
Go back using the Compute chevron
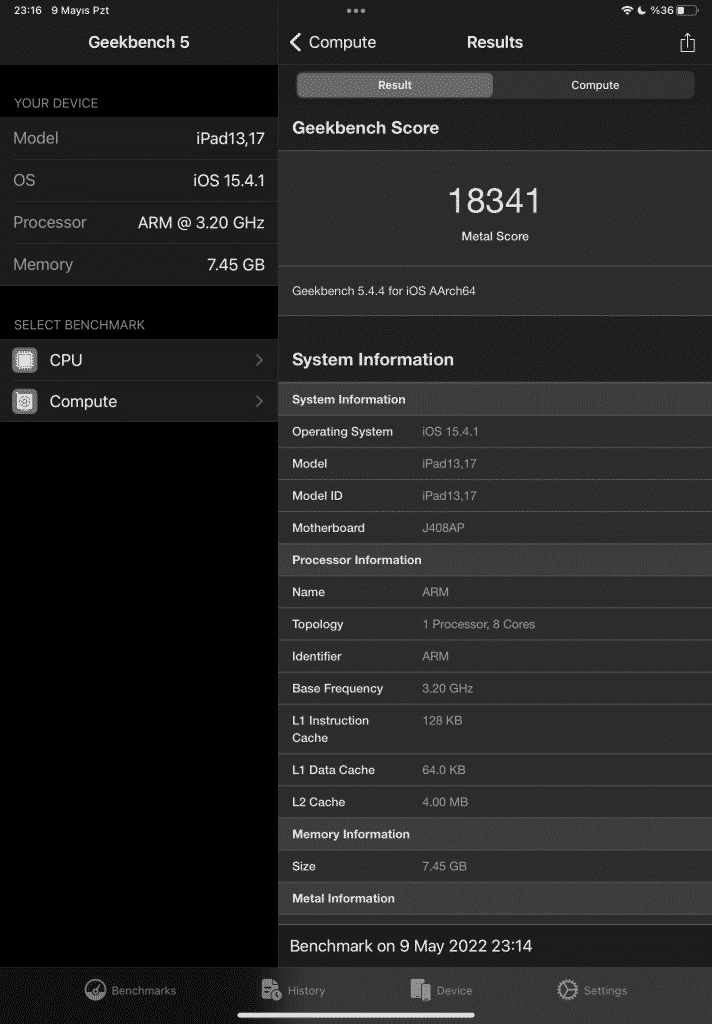[x=295, y=42]
